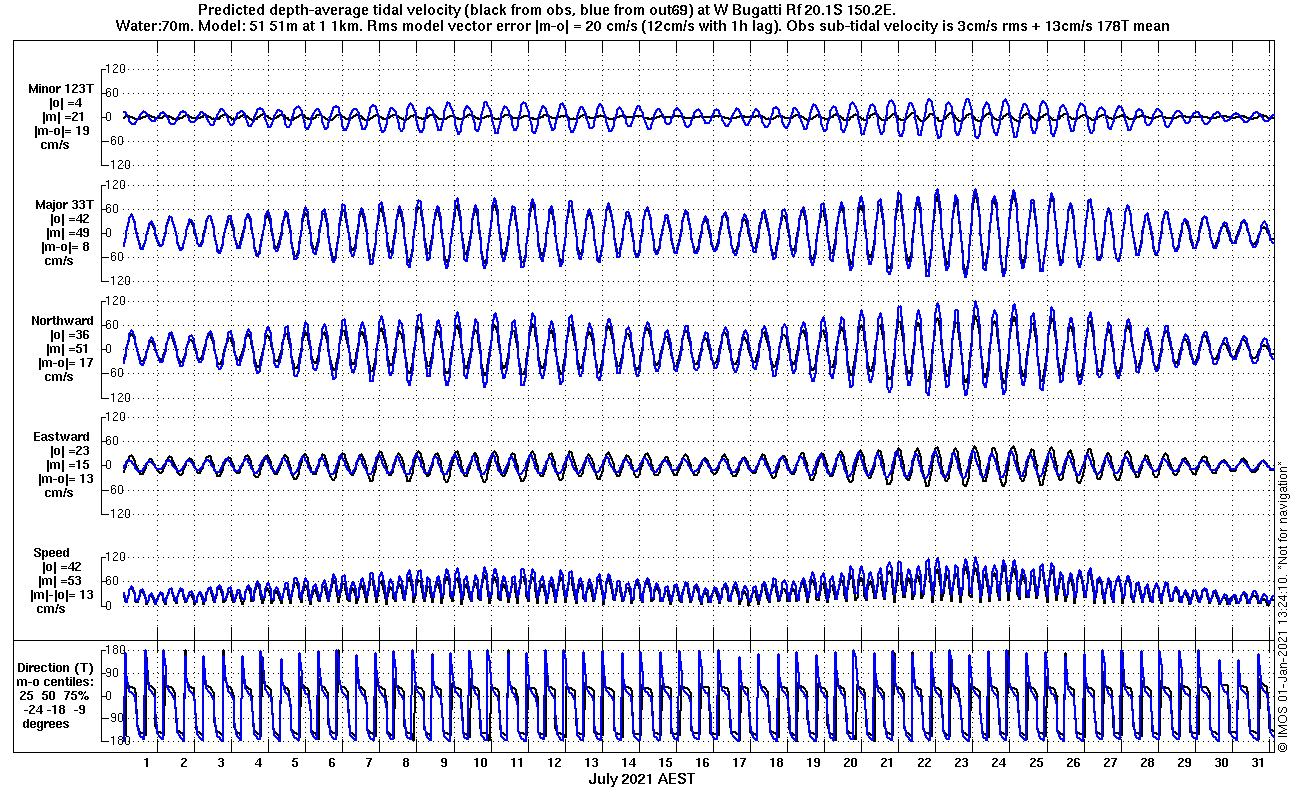This screenshot has width=1300, height=800.
Task: Click '|m-o|= 13' in the Eastward panel
Action: tap(64, 479)
